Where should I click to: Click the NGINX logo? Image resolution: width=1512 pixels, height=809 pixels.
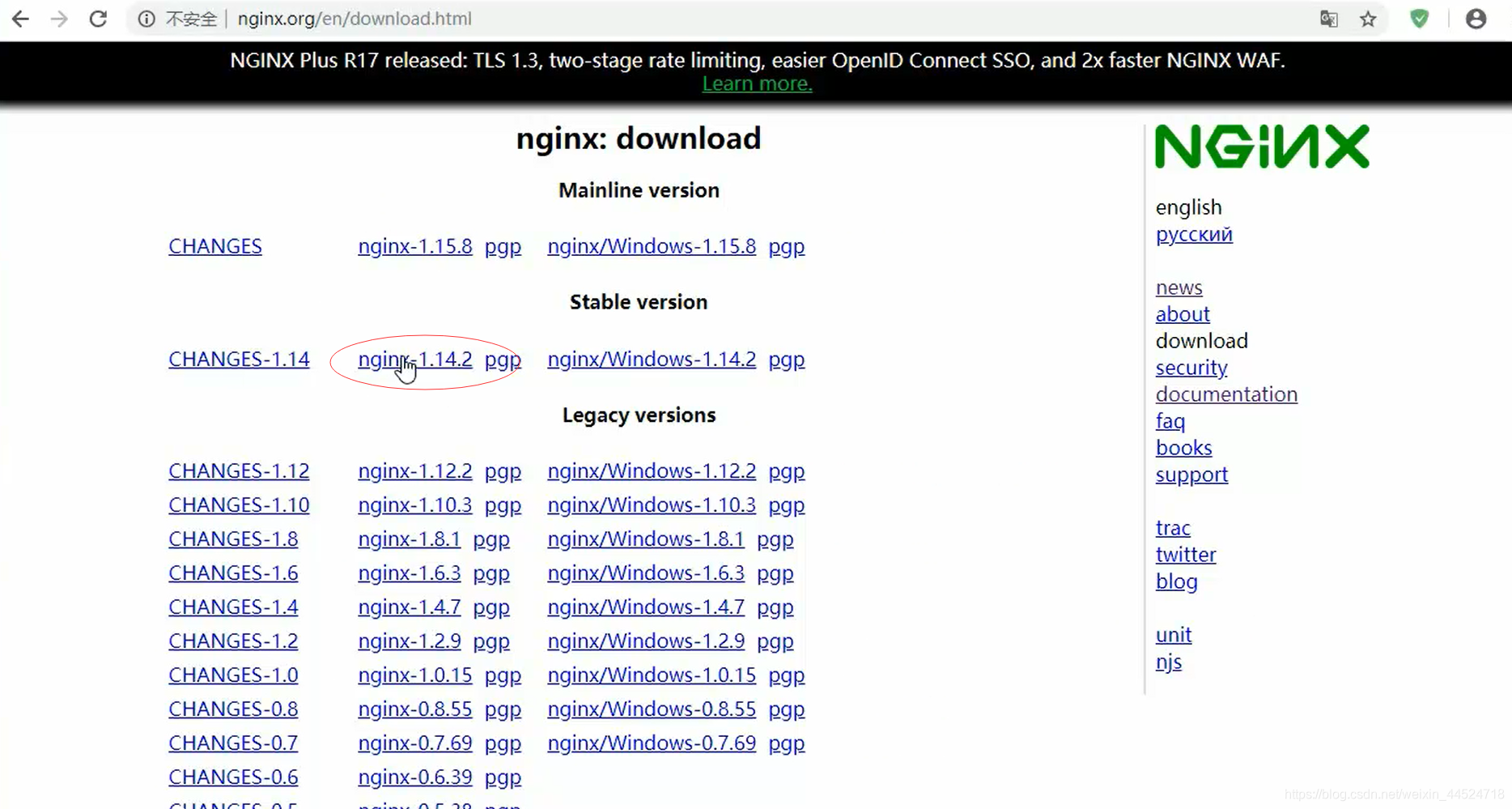pyautogui.click(x=1262, y=147)
